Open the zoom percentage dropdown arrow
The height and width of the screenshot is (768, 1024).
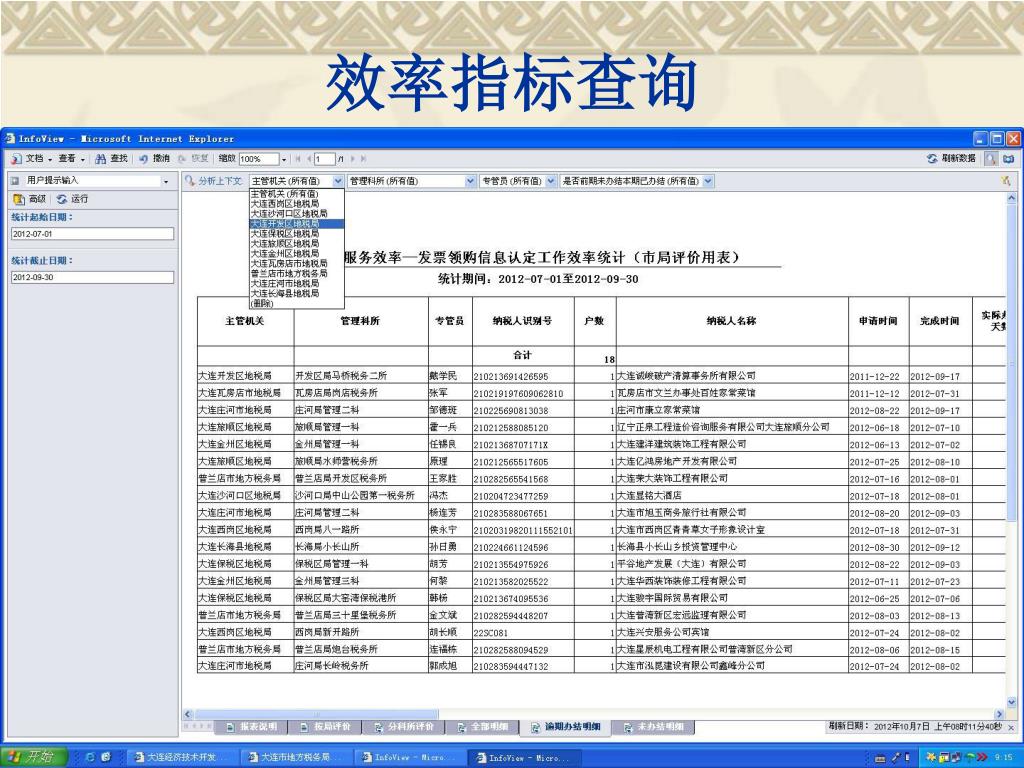283,159
